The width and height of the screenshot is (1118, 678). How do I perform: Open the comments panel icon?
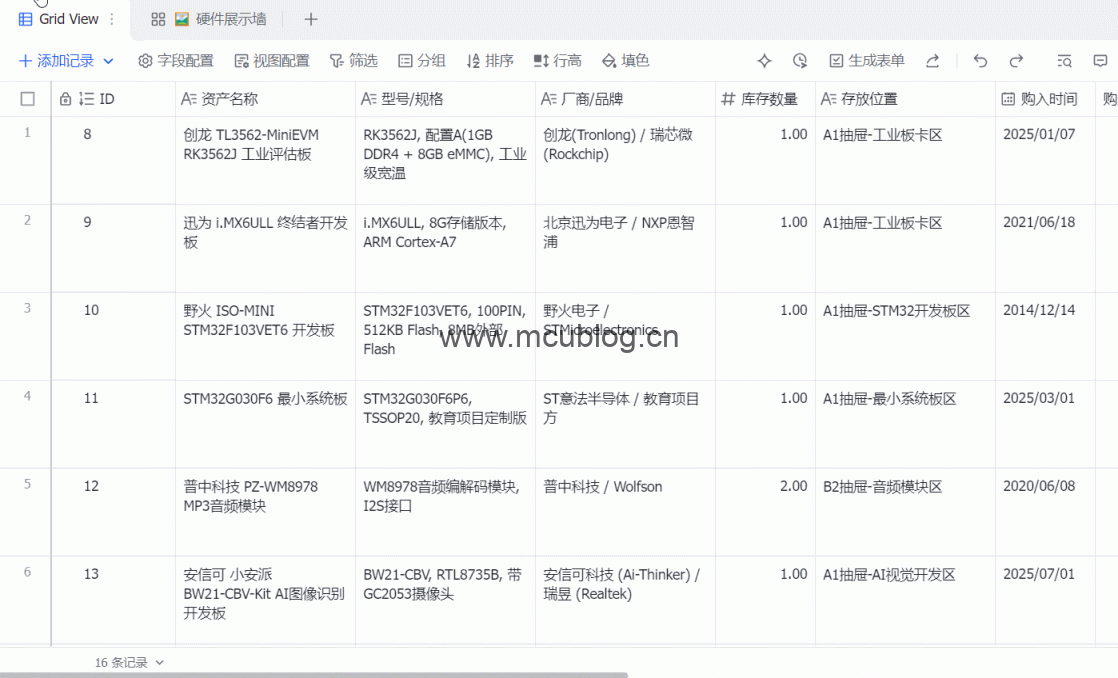coord(1100,61)
